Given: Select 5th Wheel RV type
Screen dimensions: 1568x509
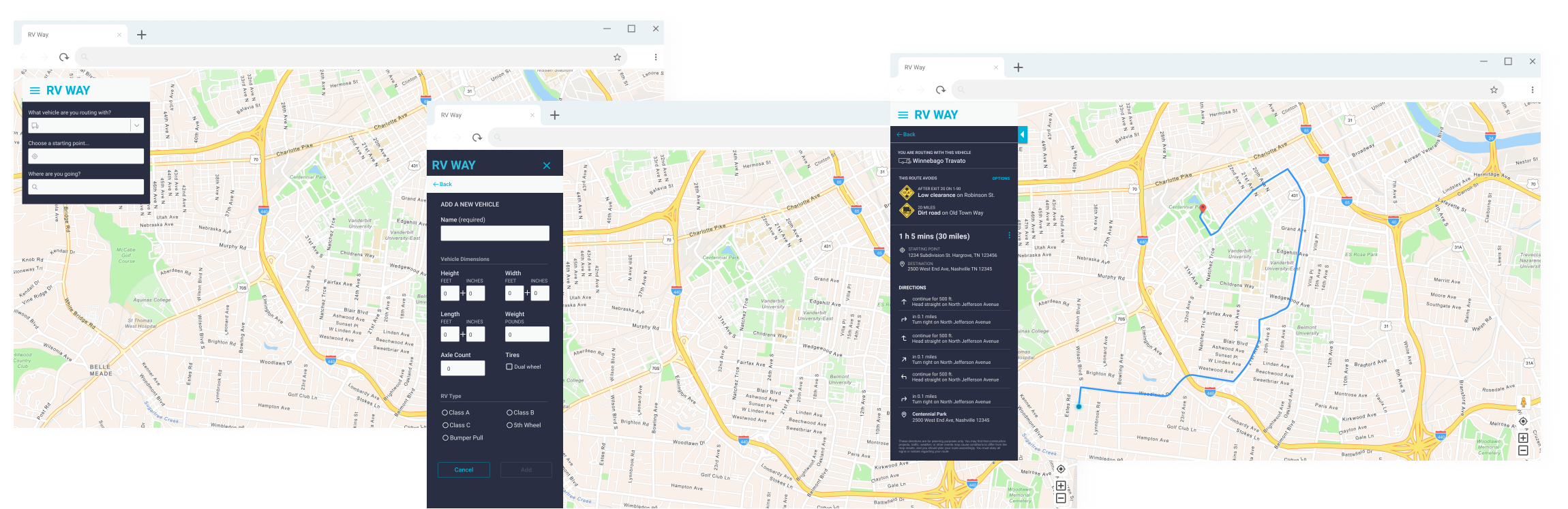Looking at the screenshot, I should pos(509,425).
